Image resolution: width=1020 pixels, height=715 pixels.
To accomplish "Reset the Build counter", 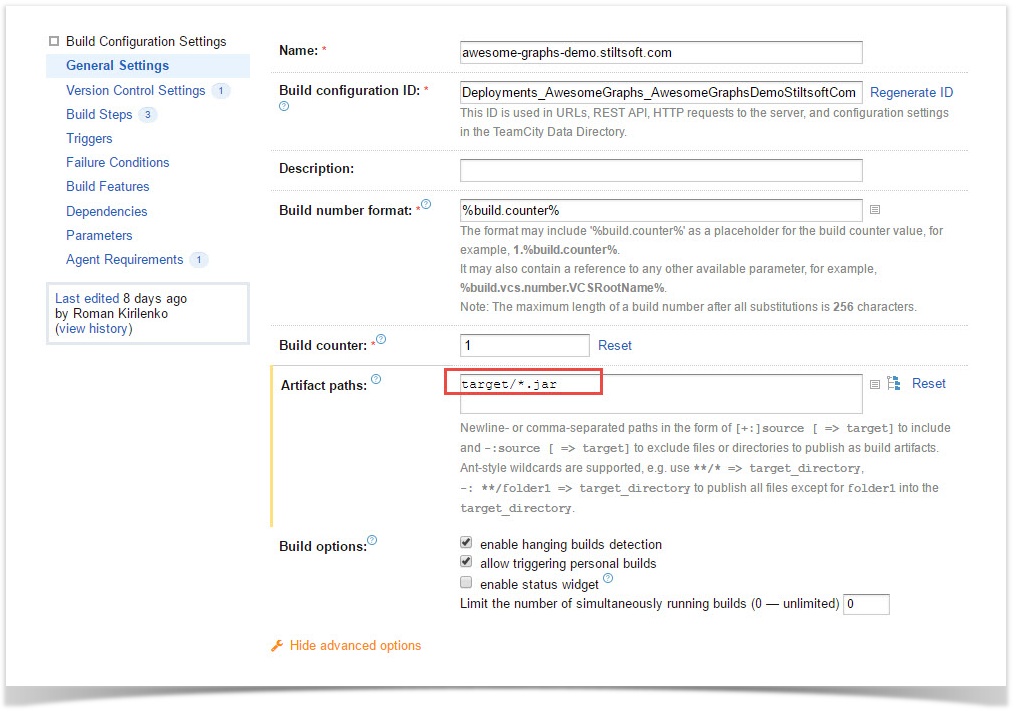I will (x=615, y=345).
